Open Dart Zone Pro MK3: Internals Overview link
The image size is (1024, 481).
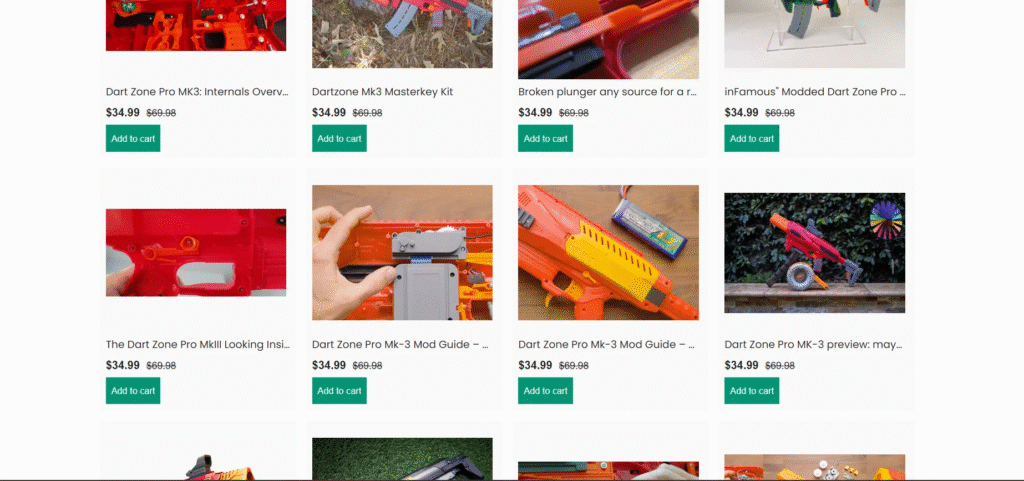197,92
